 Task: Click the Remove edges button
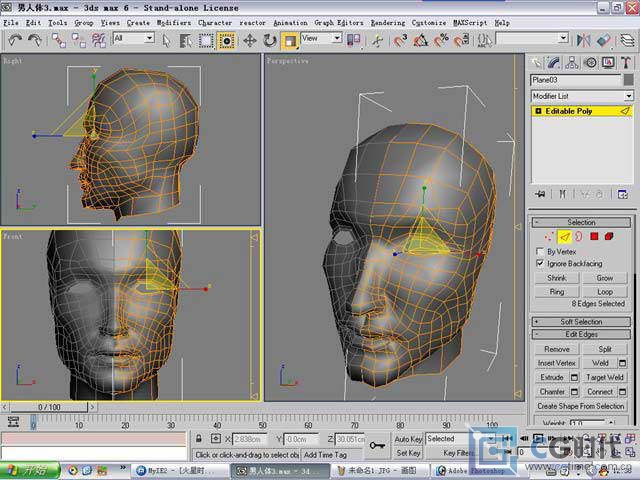(x=557, y=349)
